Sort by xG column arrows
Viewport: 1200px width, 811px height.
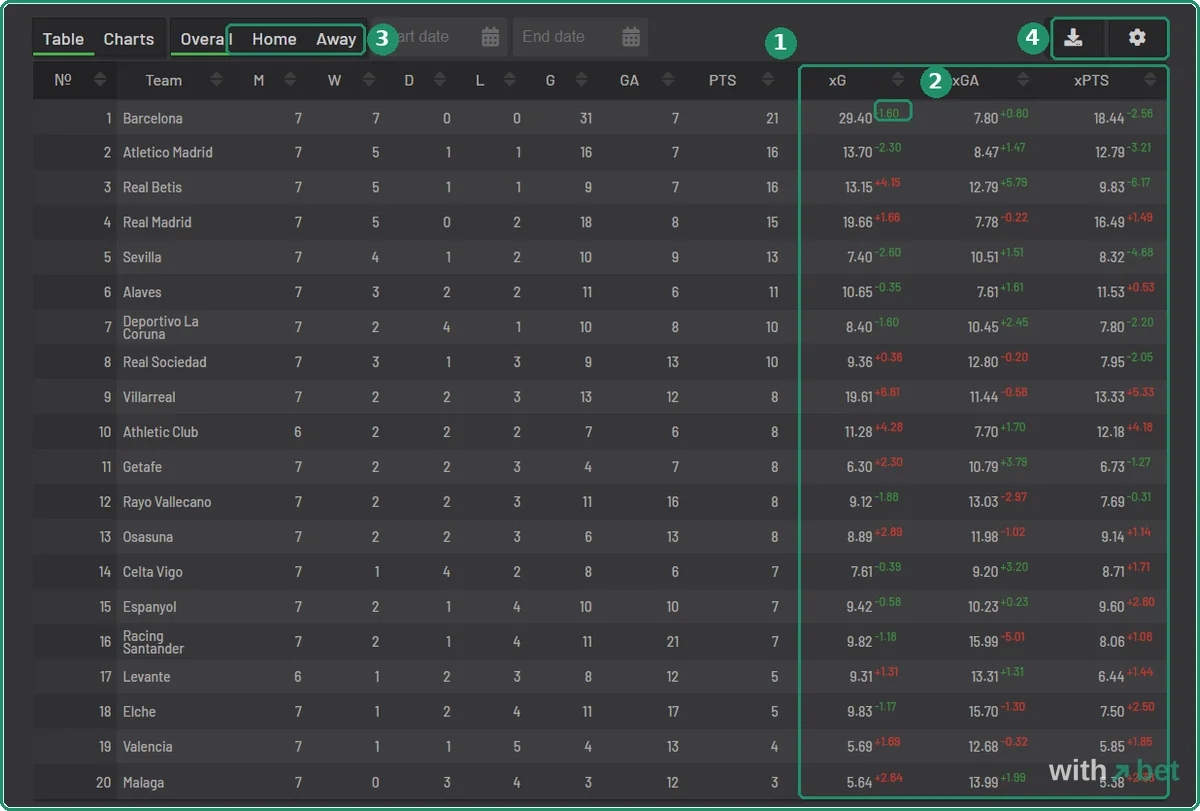coord(898,80)
